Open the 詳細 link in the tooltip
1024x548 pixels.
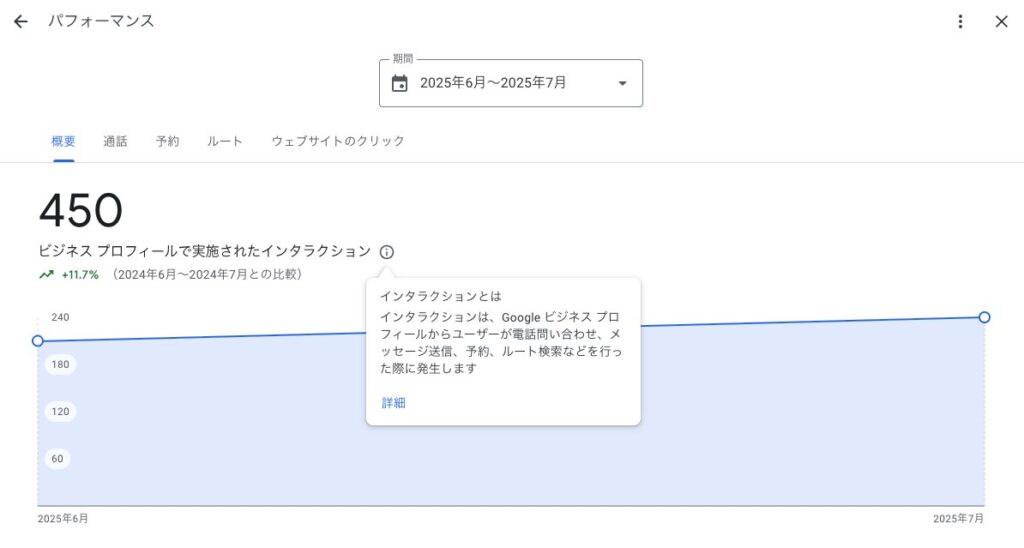click(x=394, y=403)
